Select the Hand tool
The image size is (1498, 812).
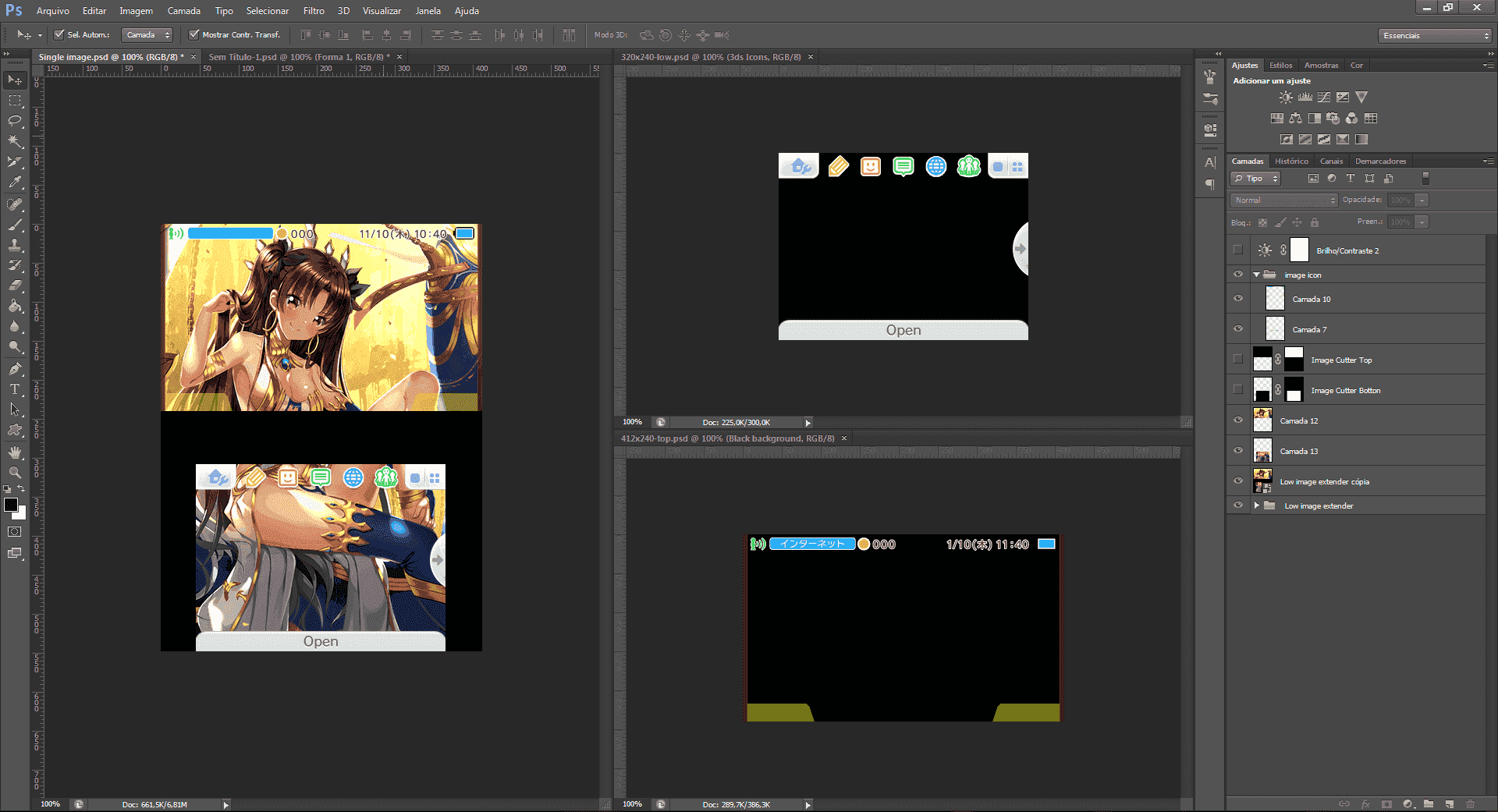15,452
